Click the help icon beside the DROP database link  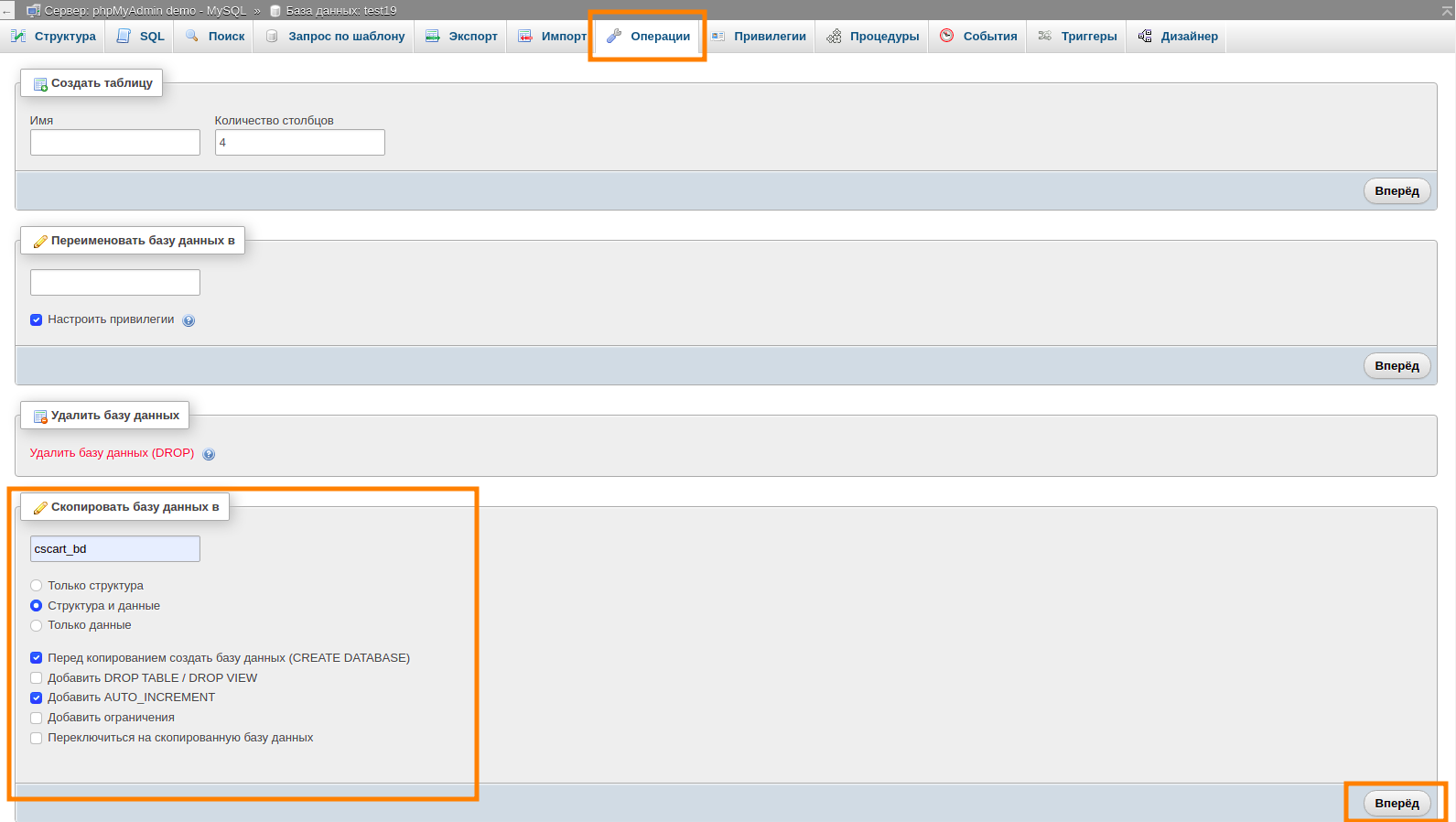tap(209, 454)
